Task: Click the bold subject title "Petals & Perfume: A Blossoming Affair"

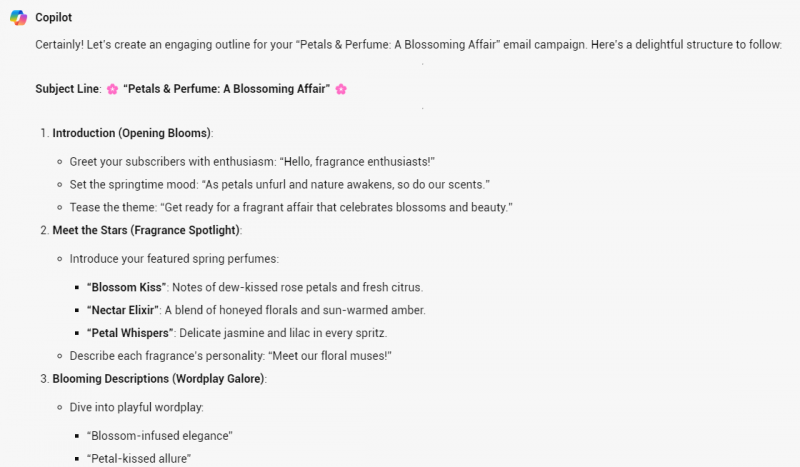Action: [x=226, y=89]
